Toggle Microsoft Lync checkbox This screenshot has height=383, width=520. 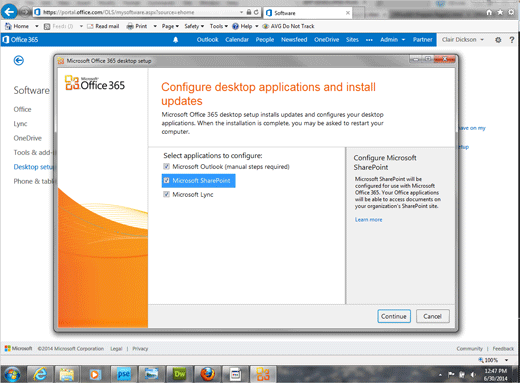[x=166, y=194]
